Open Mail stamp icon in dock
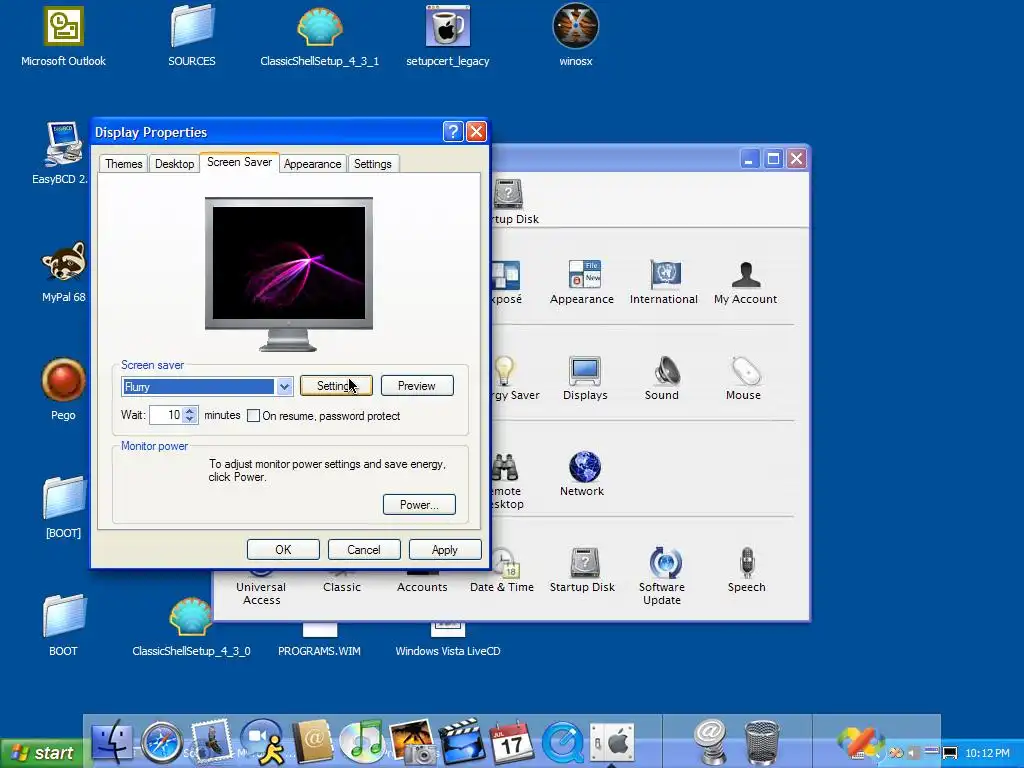 [210, 741]
